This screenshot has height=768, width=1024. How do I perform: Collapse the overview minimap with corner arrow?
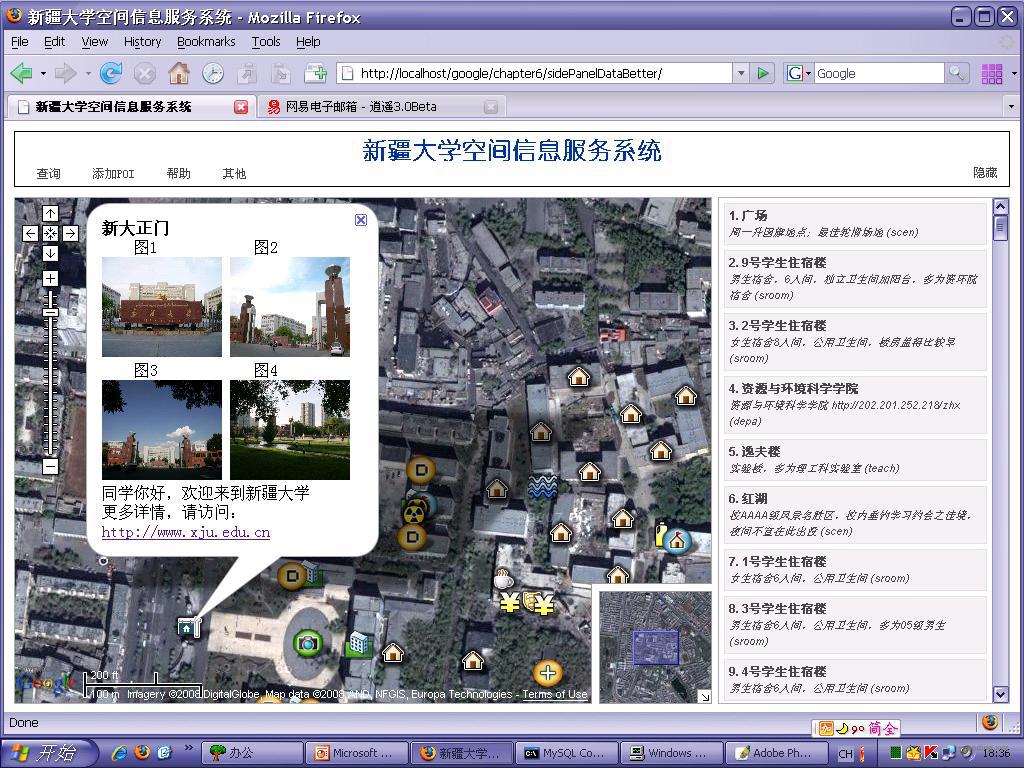pos(704,696)
